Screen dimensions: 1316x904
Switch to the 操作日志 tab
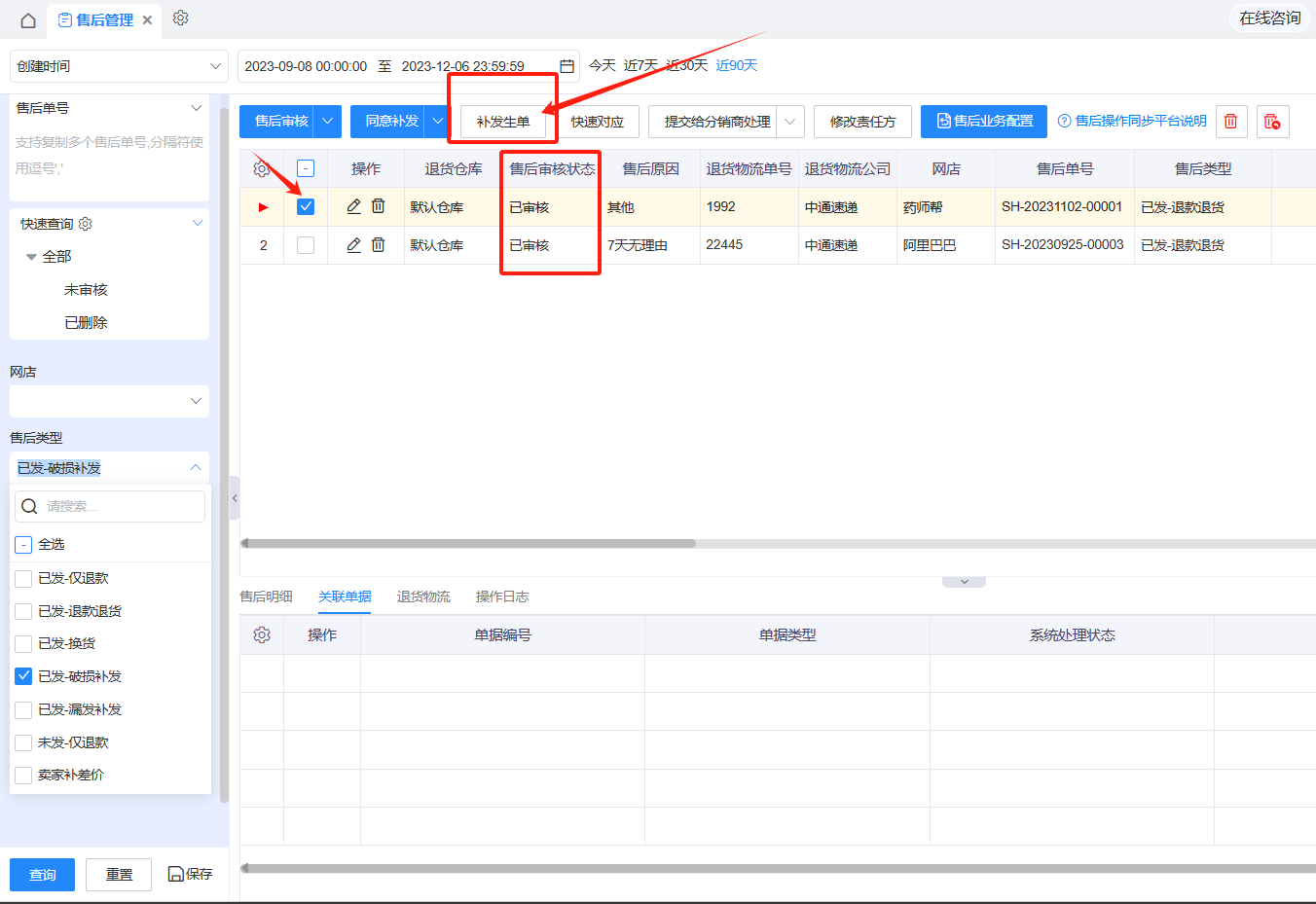pos(502,597)
